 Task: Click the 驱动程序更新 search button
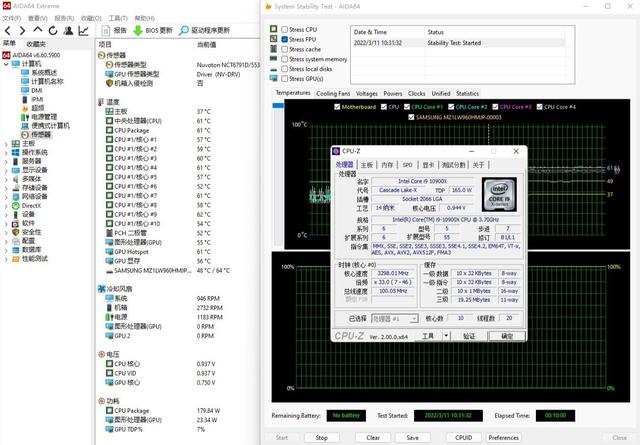pyautogui.click(x=204, y=31)
